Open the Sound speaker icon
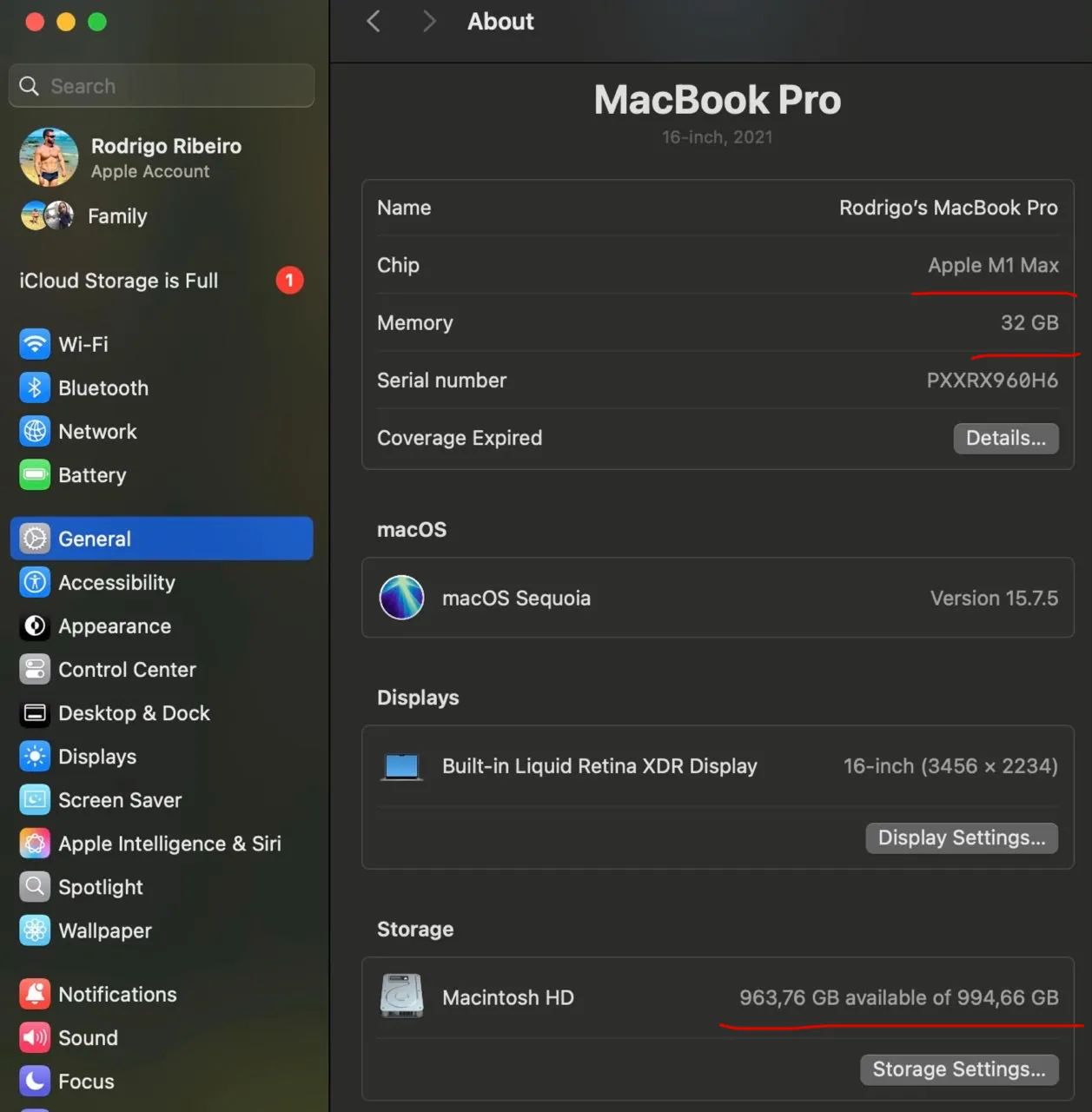1092x1112 pixels. (x=35, y=1037)
